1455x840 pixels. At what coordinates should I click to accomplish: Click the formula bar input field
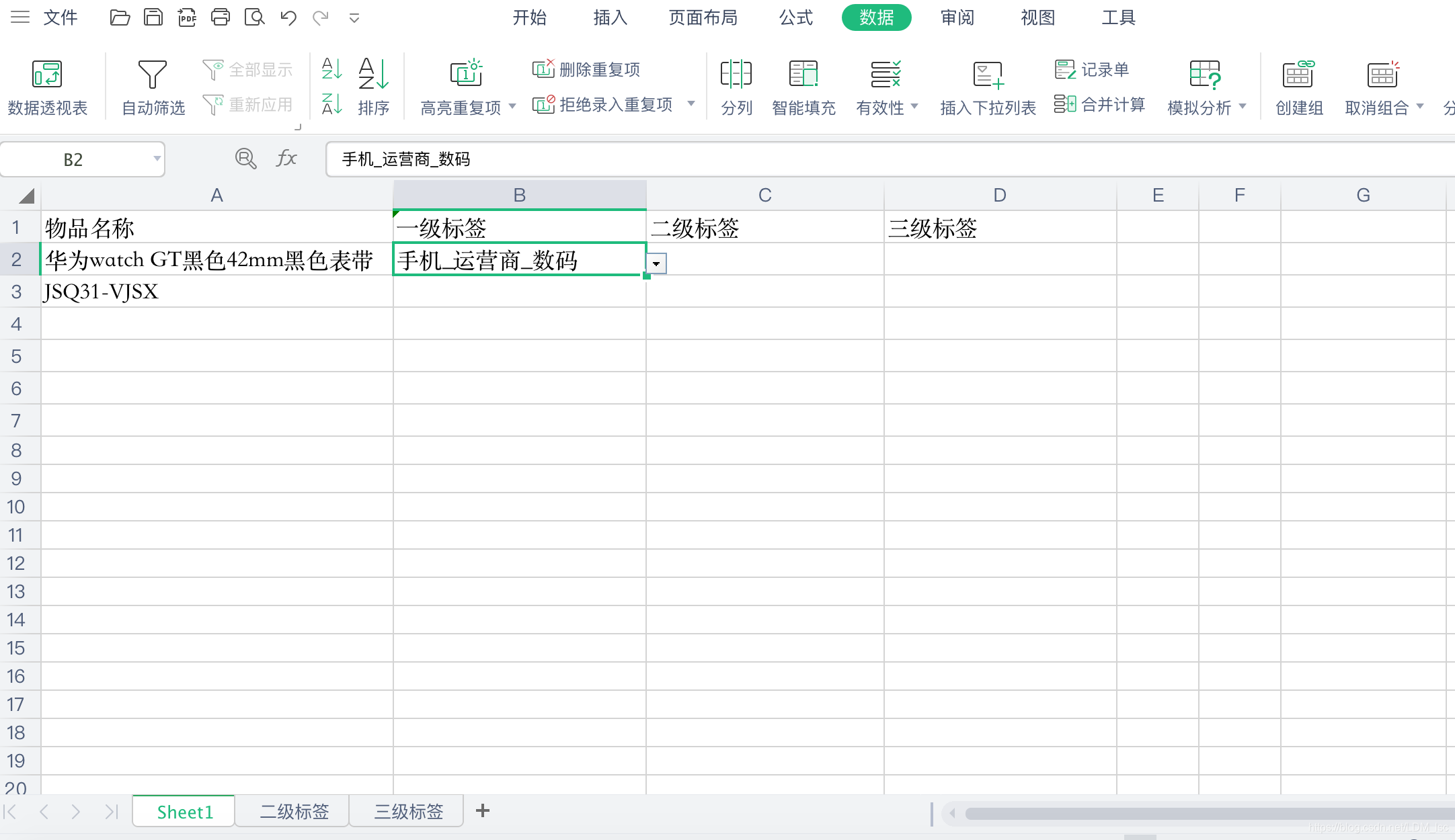[x=890, y=159]
